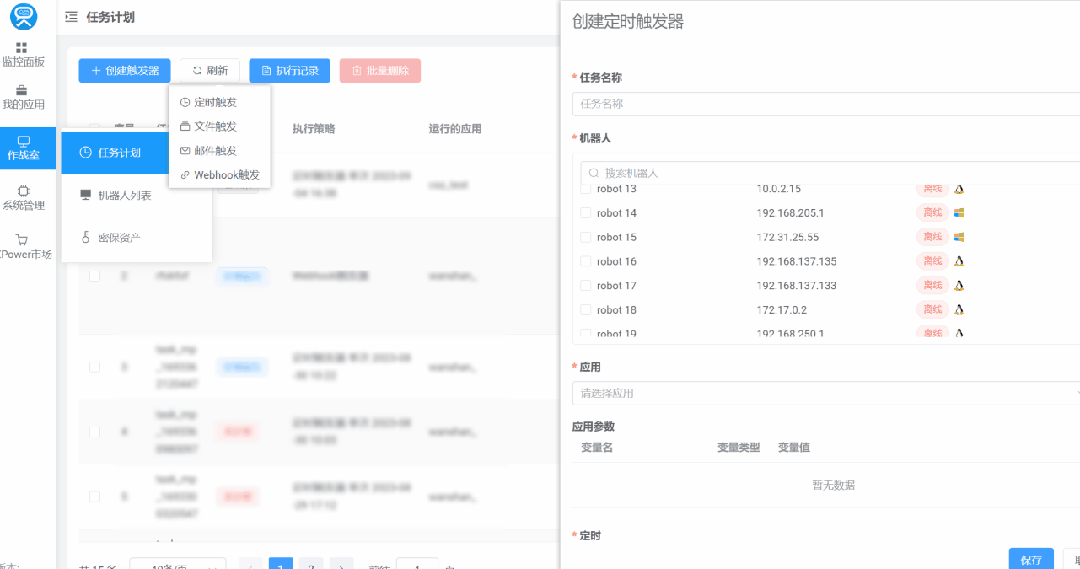Click the Linux icon for robot 17
Viewport: 1080px width, 569px height.
pos(959,285)
